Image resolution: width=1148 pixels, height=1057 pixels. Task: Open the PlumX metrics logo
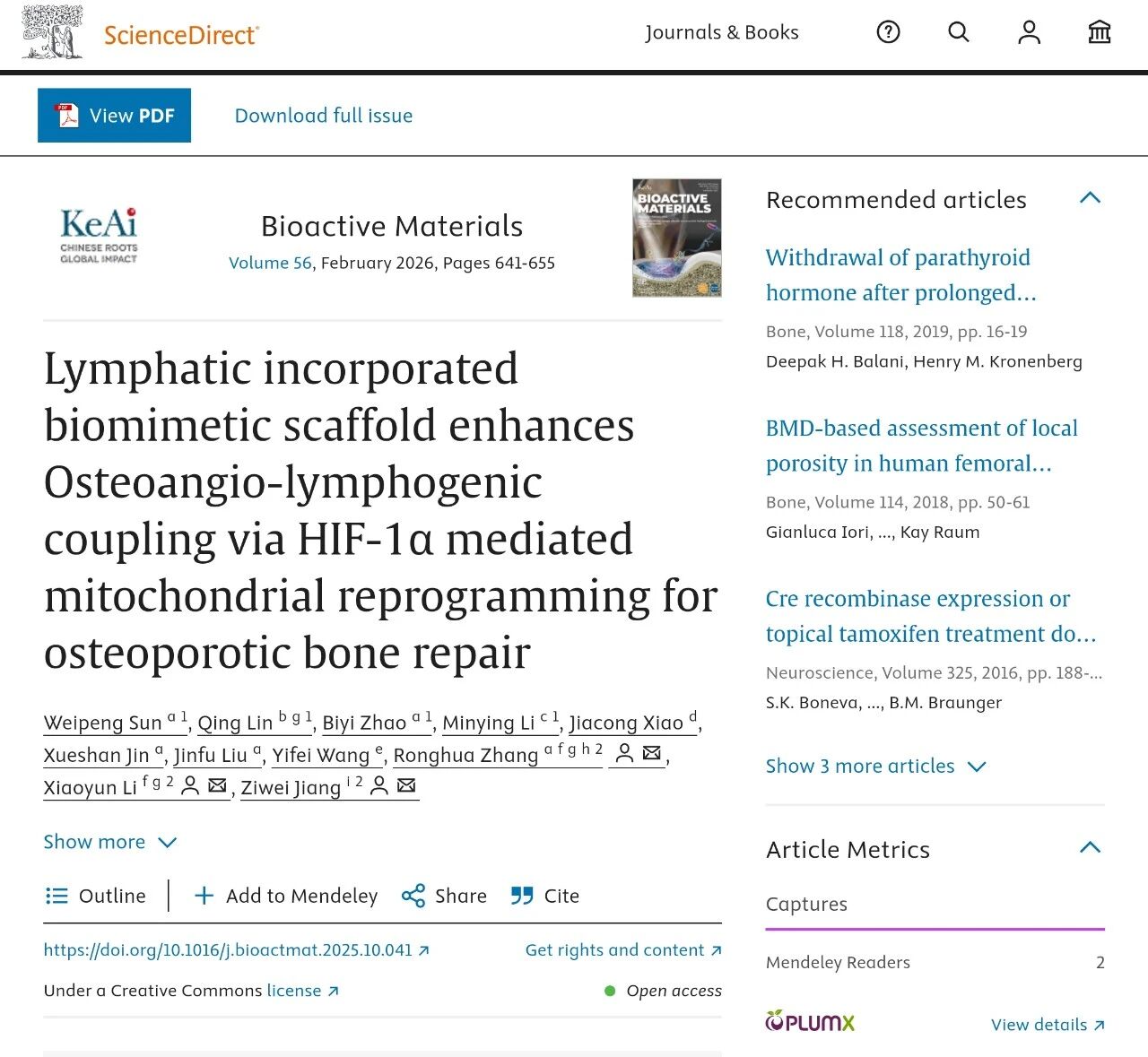[810, 1021]
